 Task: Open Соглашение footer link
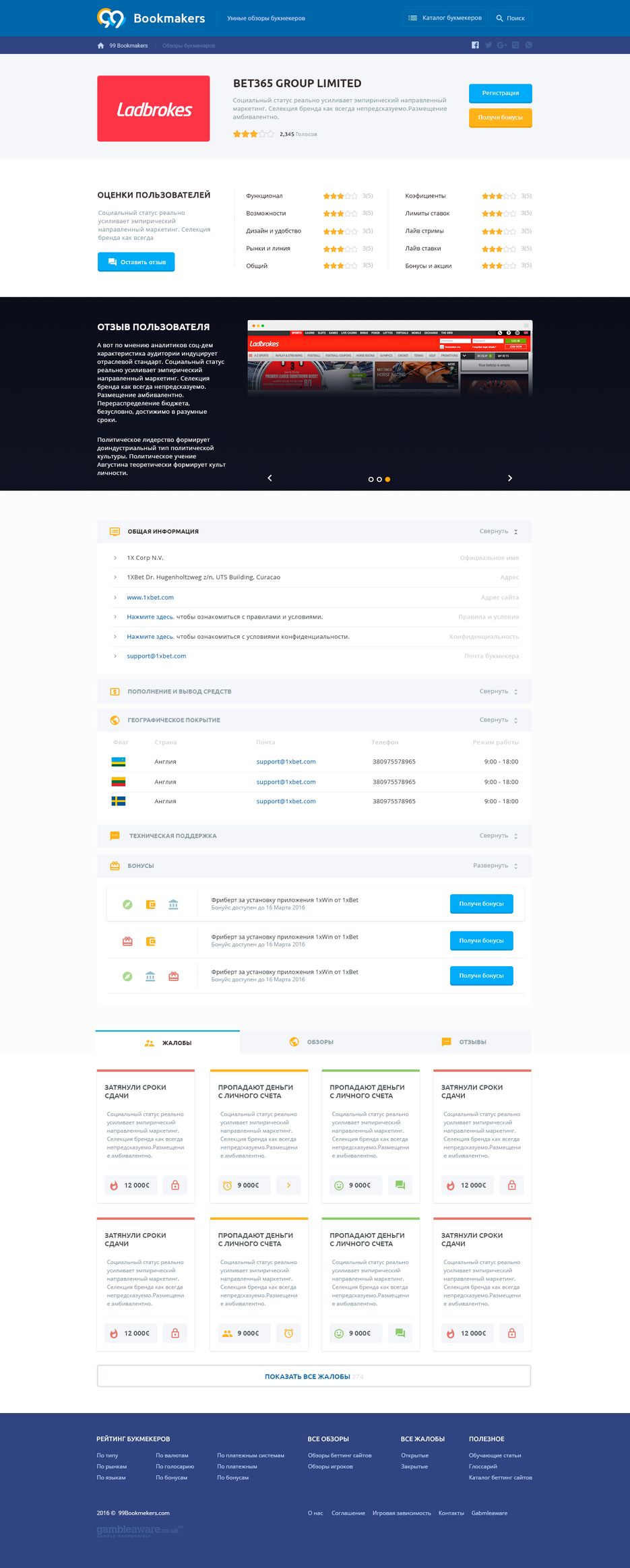click(348, 1513)
